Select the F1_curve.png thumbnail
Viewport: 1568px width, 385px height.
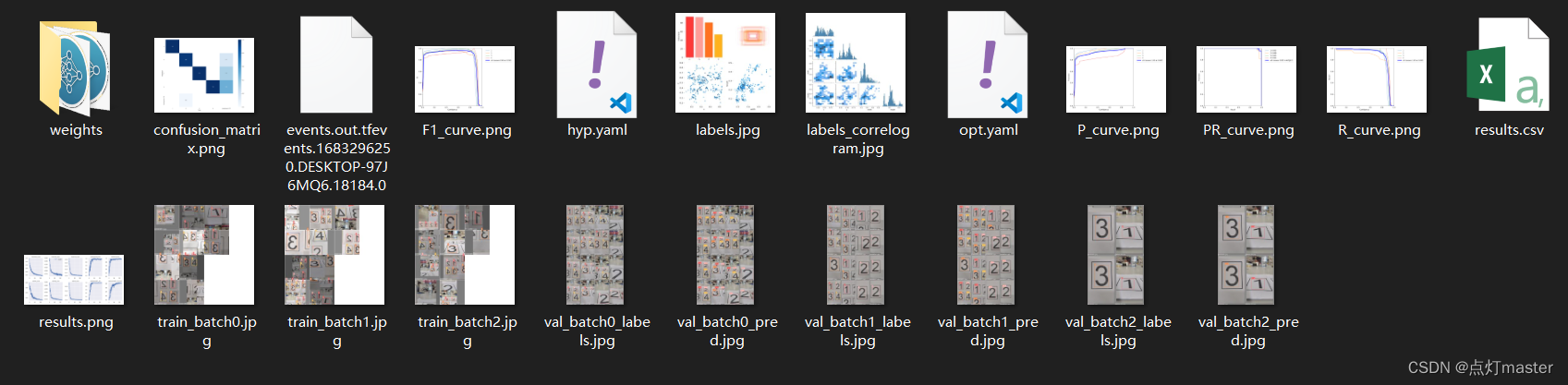click(465, 79)
